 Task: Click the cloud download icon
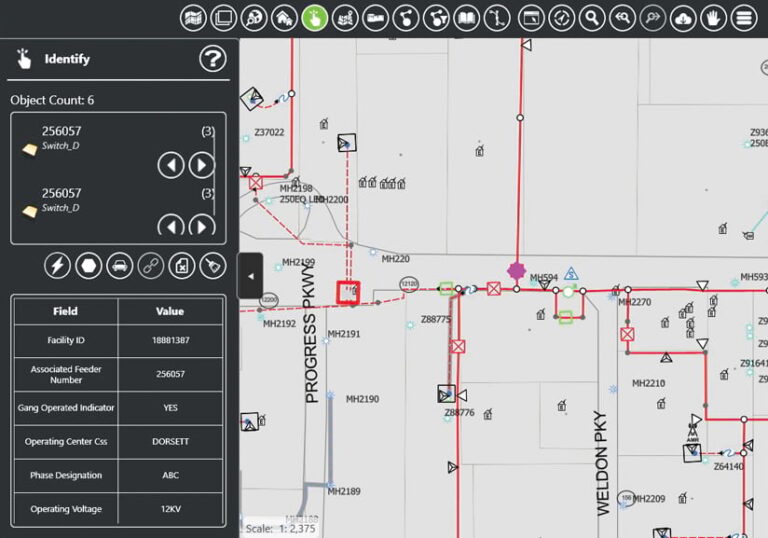coord(683,18)
